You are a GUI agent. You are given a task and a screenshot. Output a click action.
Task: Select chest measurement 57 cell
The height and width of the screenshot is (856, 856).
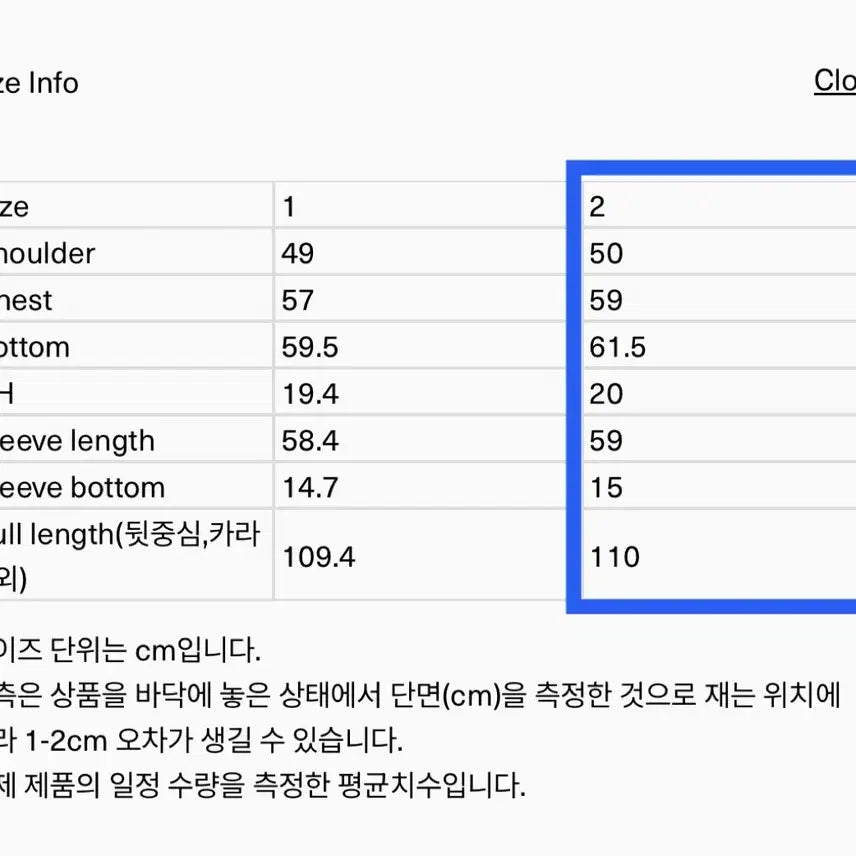(x=297, y=301)
